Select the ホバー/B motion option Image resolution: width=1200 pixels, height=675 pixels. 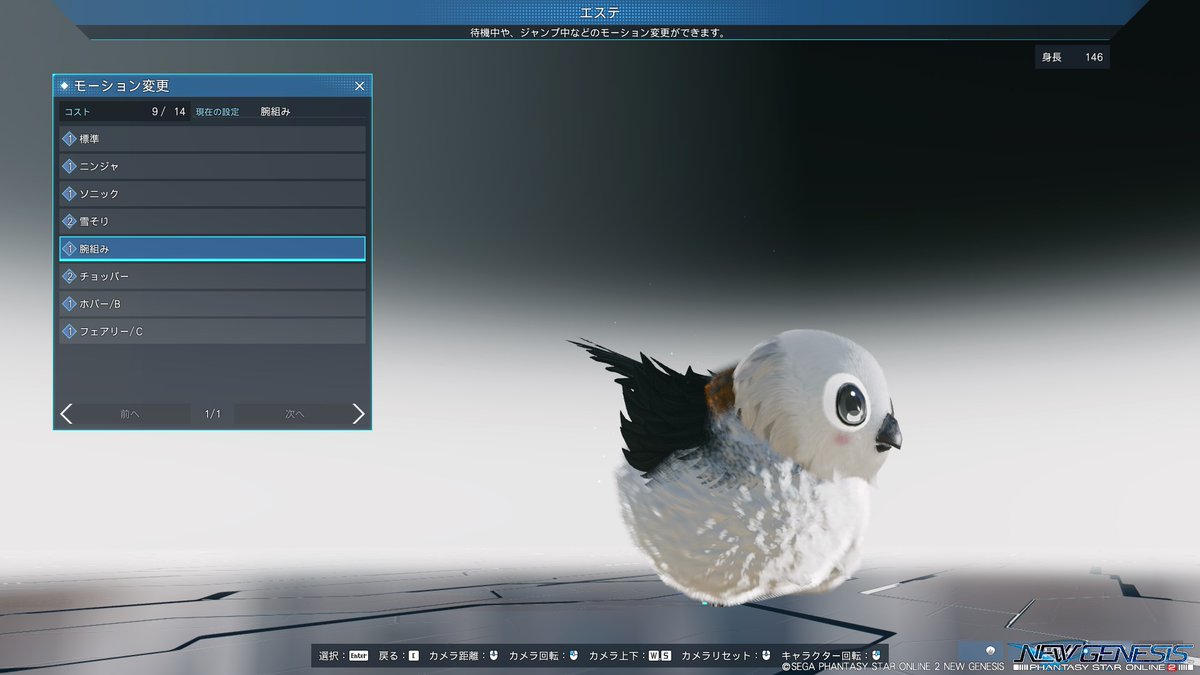212,303
